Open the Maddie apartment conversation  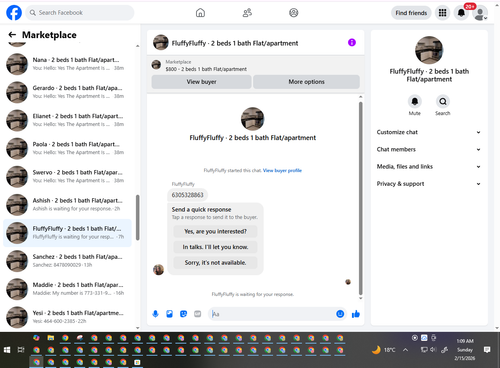click(x=67, y=289)
